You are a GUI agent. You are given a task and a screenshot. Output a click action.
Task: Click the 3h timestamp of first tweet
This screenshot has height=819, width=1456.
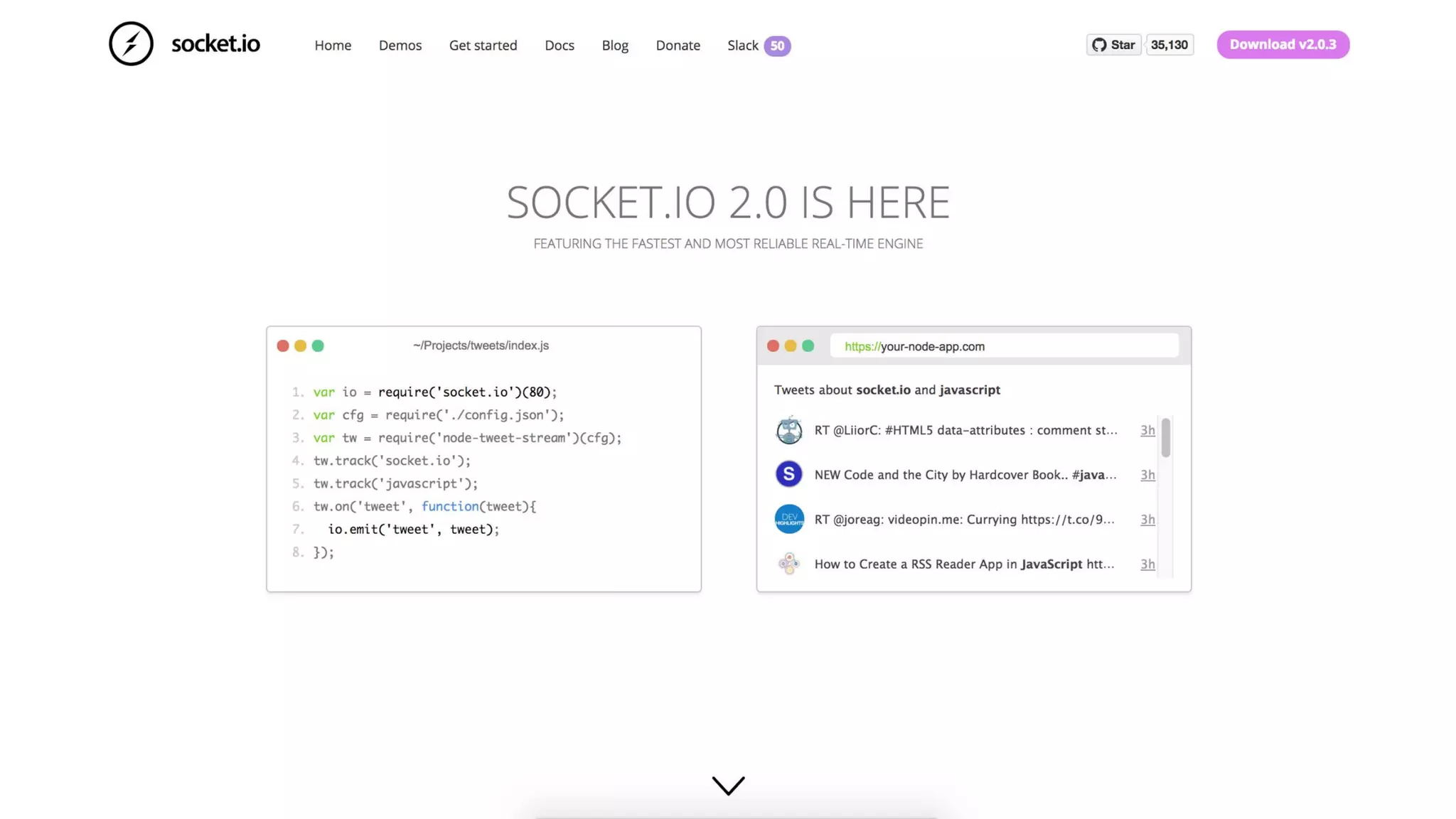1147,430
